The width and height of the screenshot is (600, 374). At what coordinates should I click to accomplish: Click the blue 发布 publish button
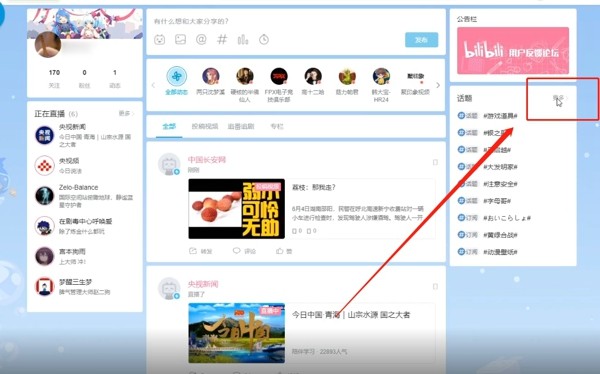421,40
